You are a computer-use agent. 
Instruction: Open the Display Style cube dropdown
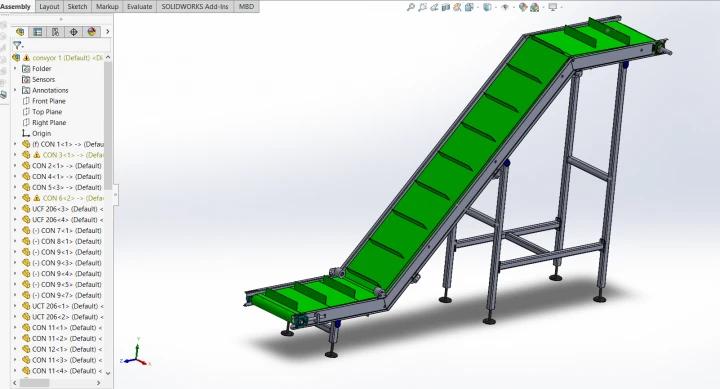coord(488,7)
